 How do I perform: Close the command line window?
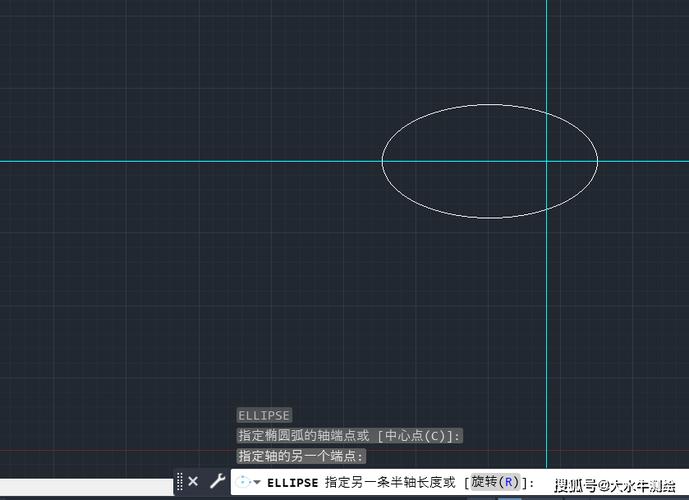point(193,482)
